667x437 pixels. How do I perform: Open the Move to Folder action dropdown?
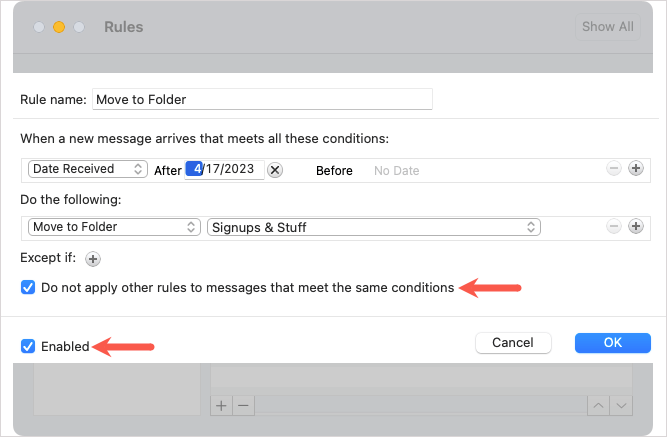(114, 227)
